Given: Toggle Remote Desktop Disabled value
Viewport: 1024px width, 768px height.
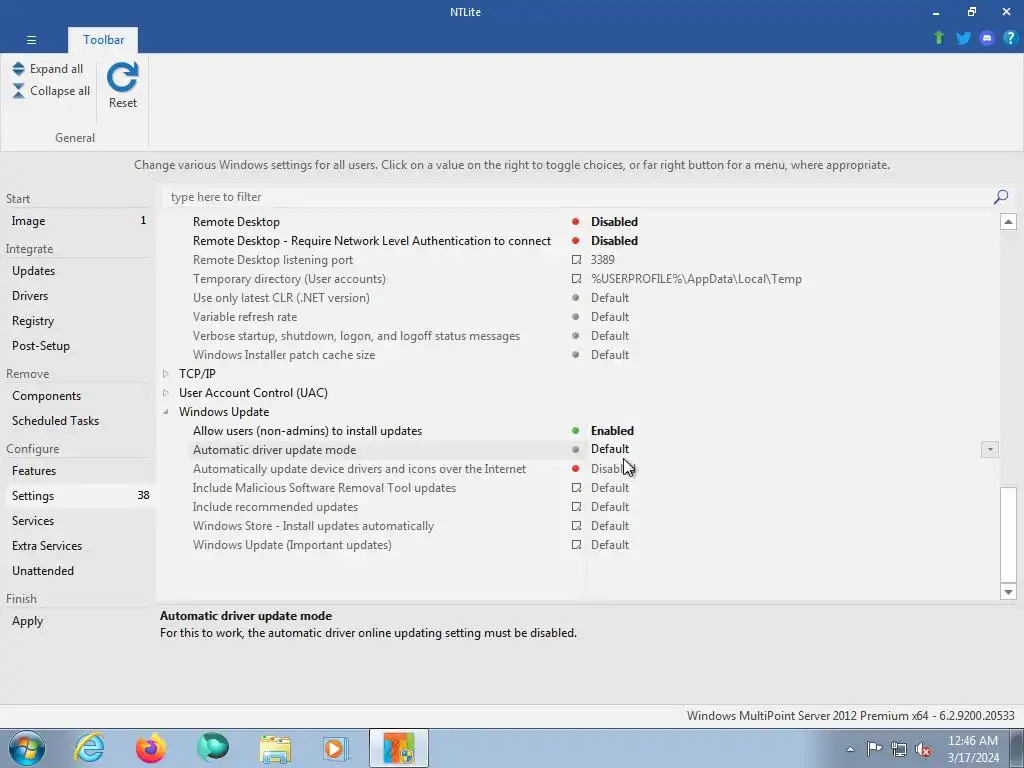Looking at the screenshot, I should [614, 222].
